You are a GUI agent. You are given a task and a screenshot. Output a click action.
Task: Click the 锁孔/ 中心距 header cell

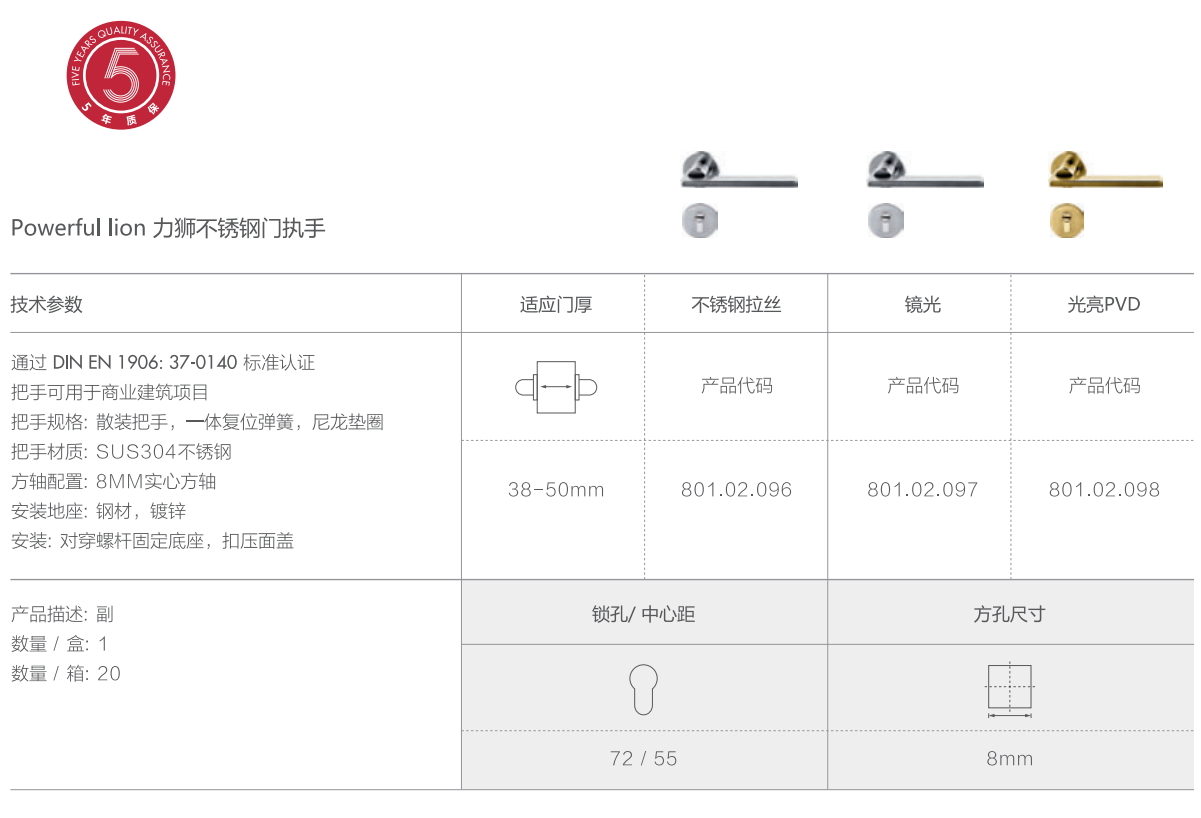(643, 614)
